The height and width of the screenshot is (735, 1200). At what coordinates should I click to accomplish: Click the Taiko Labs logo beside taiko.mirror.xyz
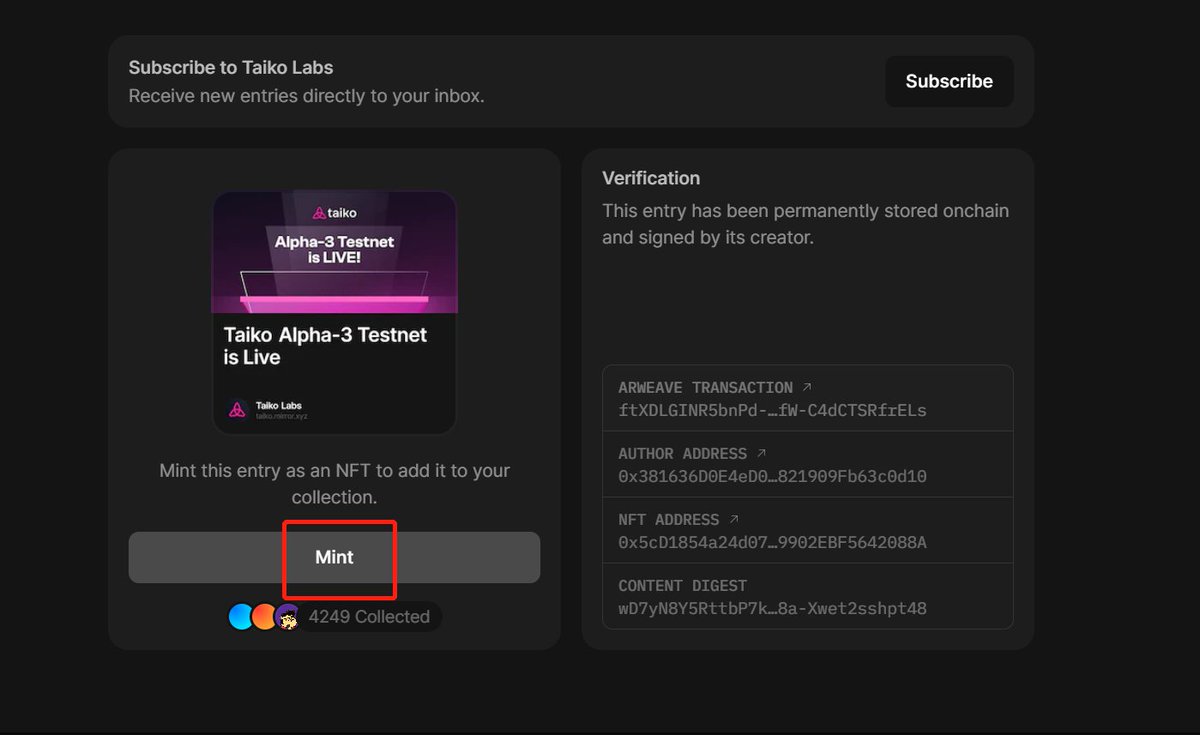tap(238, 409)
